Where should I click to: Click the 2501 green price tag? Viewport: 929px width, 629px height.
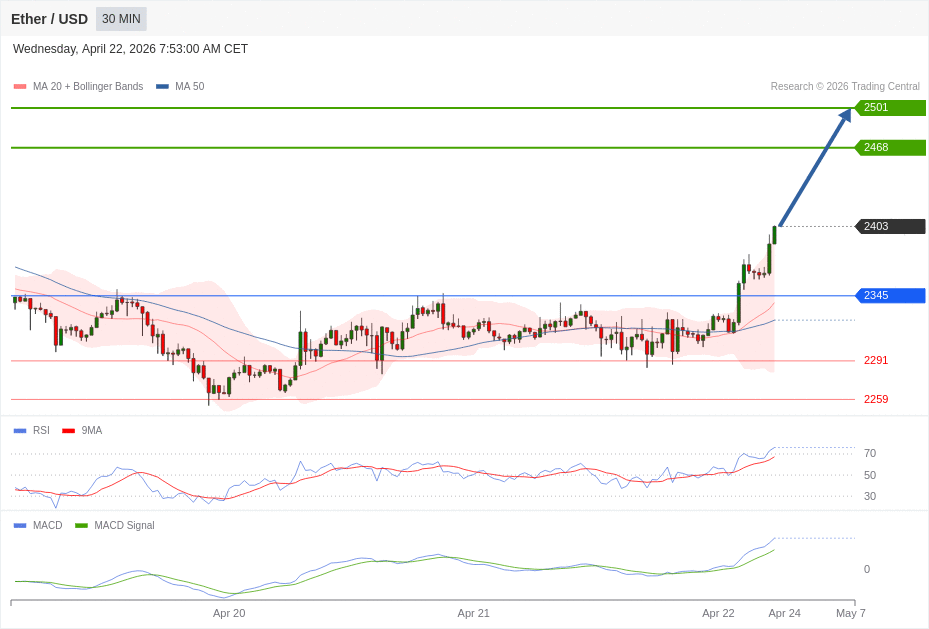889,108
